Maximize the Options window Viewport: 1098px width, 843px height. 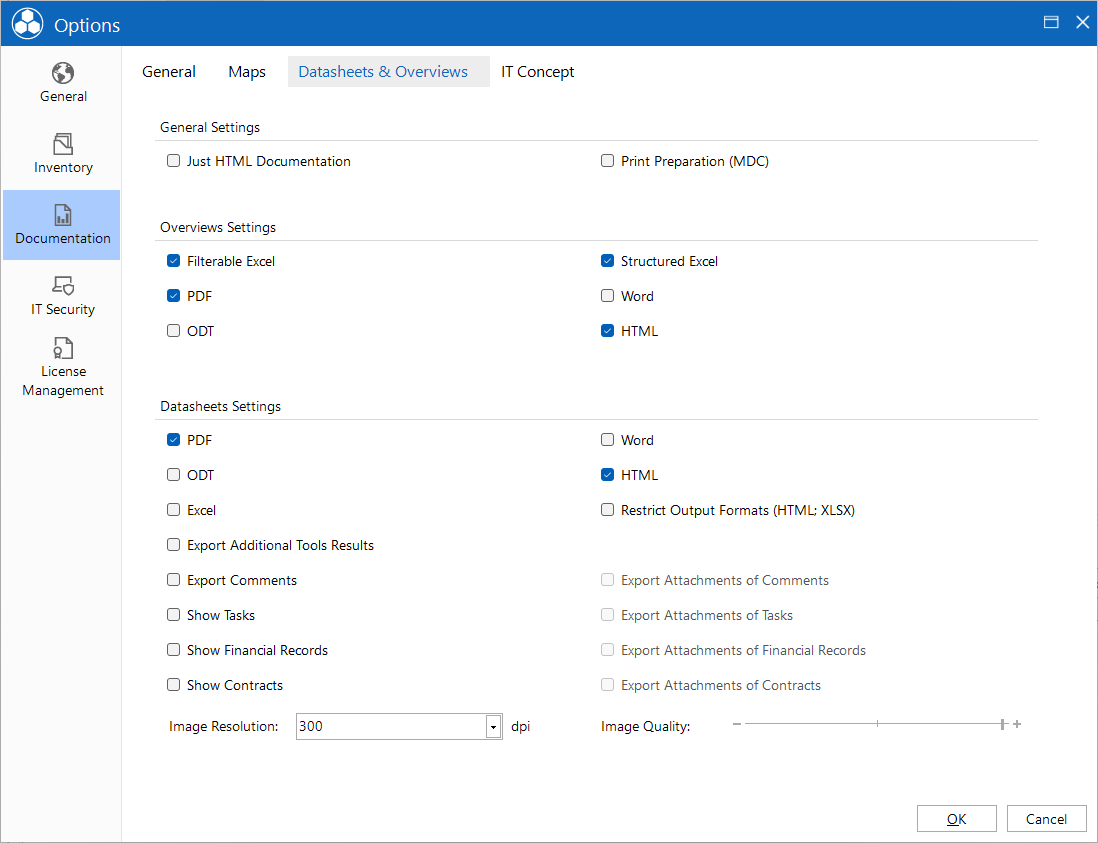1050,22
